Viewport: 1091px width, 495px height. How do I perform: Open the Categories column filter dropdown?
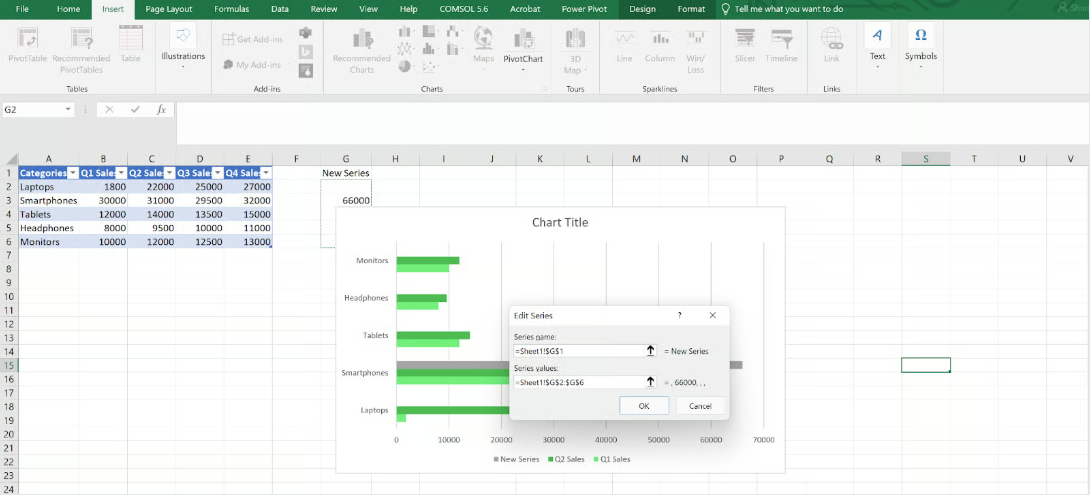click(72, 173)
